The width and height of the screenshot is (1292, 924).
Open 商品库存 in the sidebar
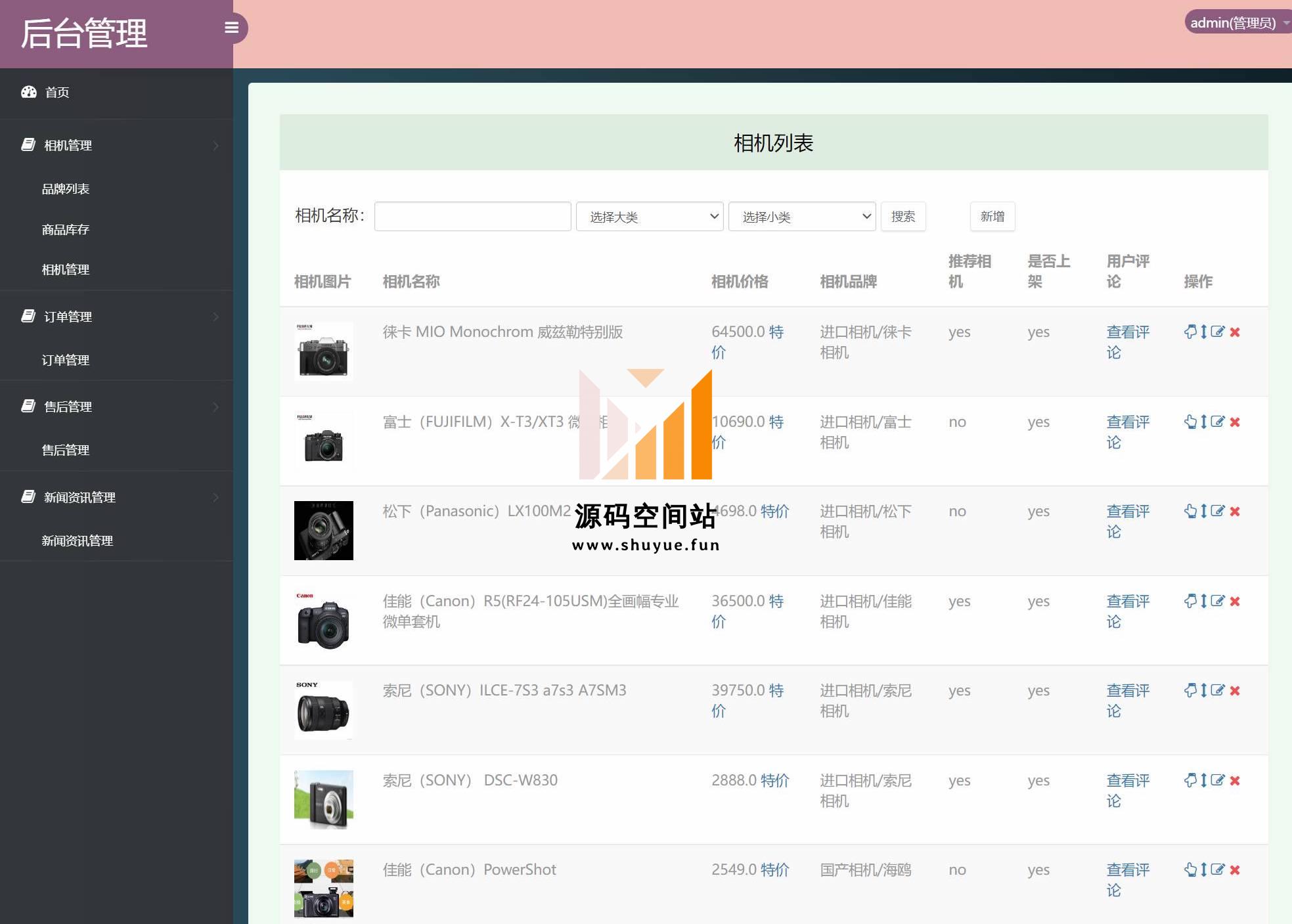click(66, 230)
